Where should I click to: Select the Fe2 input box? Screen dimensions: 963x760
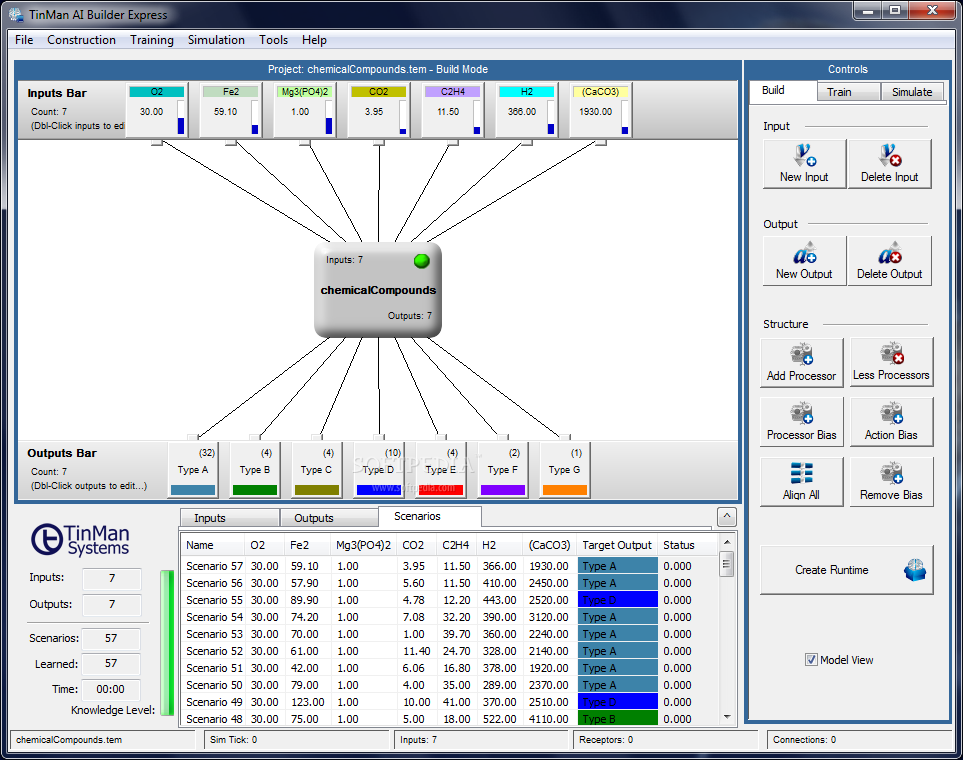(x=231, y=111)
